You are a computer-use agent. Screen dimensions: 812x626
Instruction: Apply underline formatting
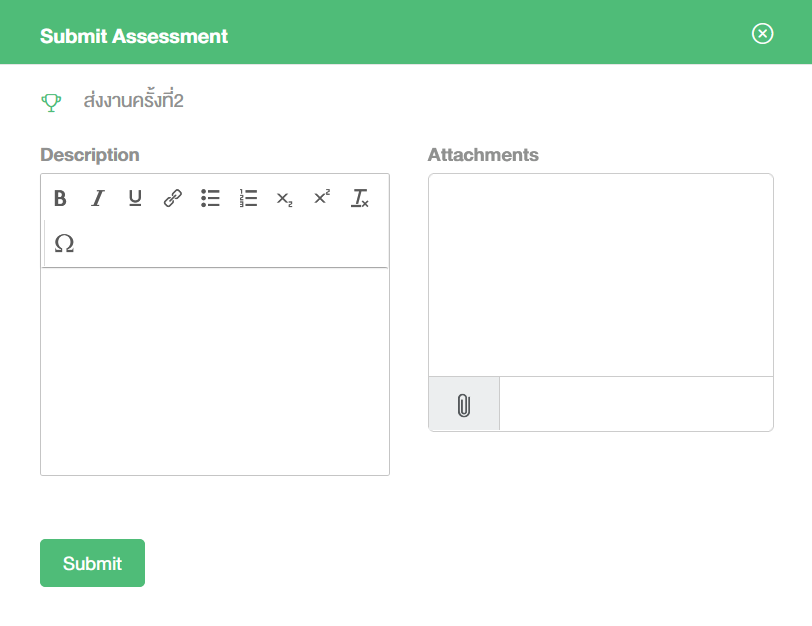click(x=135, y=198)
